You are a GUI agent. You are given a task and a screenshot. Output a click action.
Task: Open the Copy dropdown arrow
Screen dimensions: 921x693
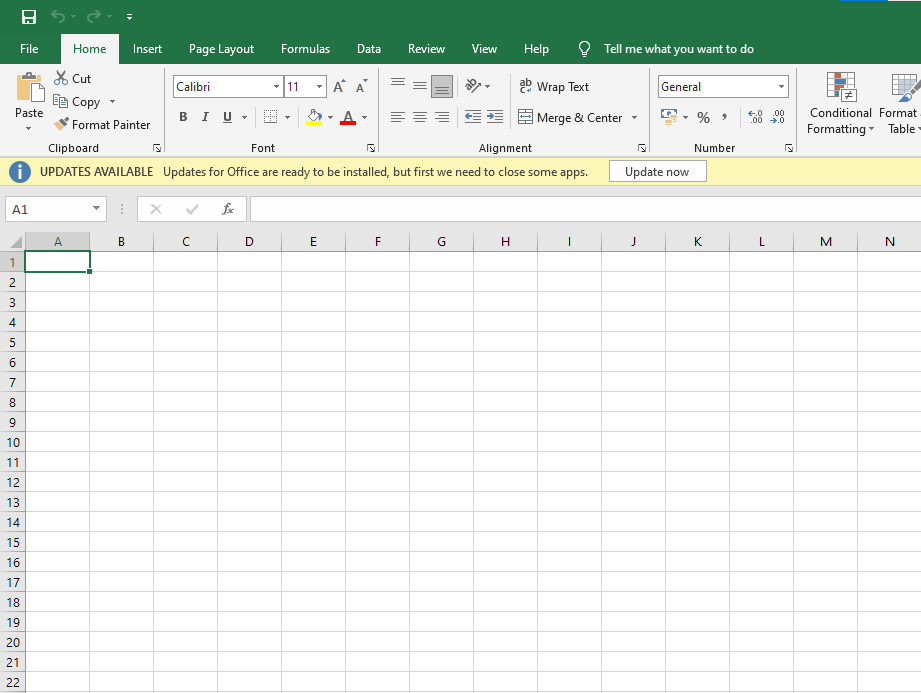coord(112,102)
